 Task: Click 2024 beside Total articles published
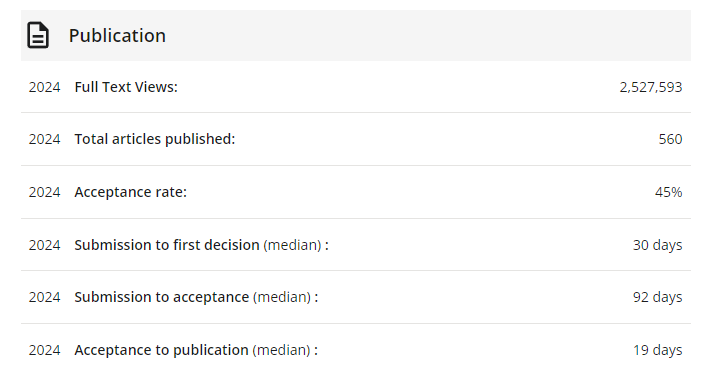tap(45, 139)
